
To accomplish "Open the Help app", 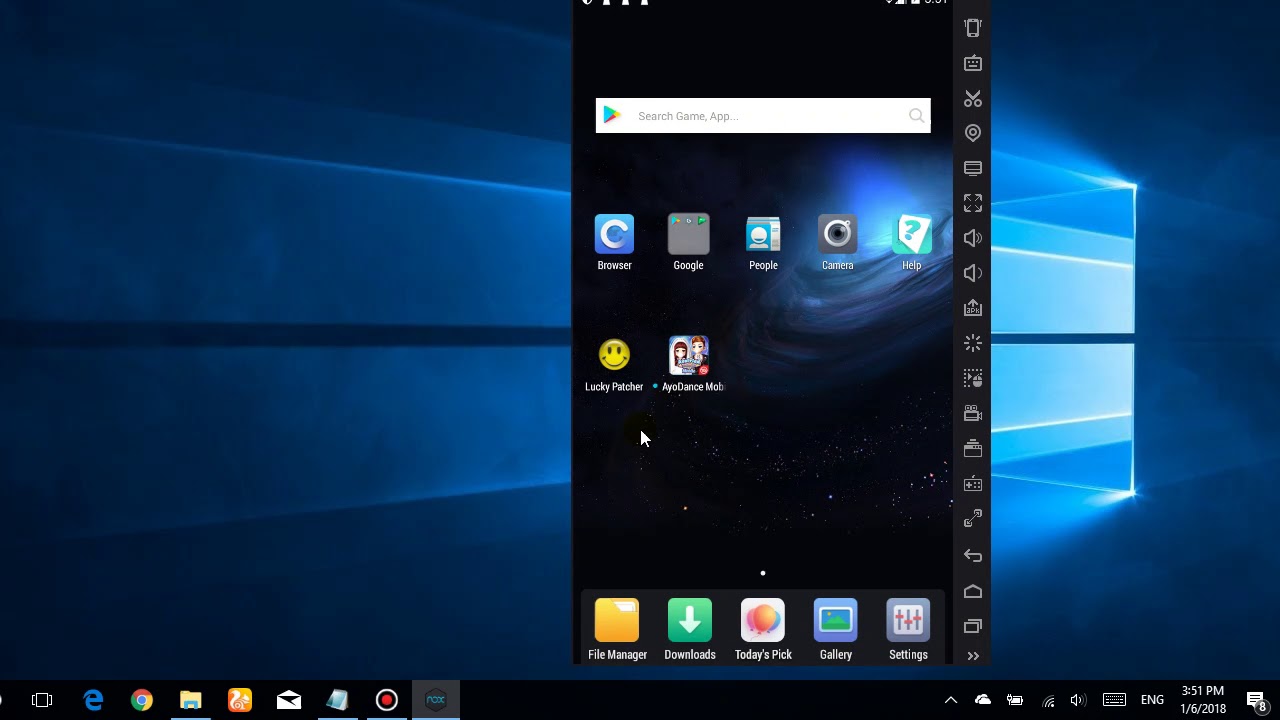I will [911, 235].
